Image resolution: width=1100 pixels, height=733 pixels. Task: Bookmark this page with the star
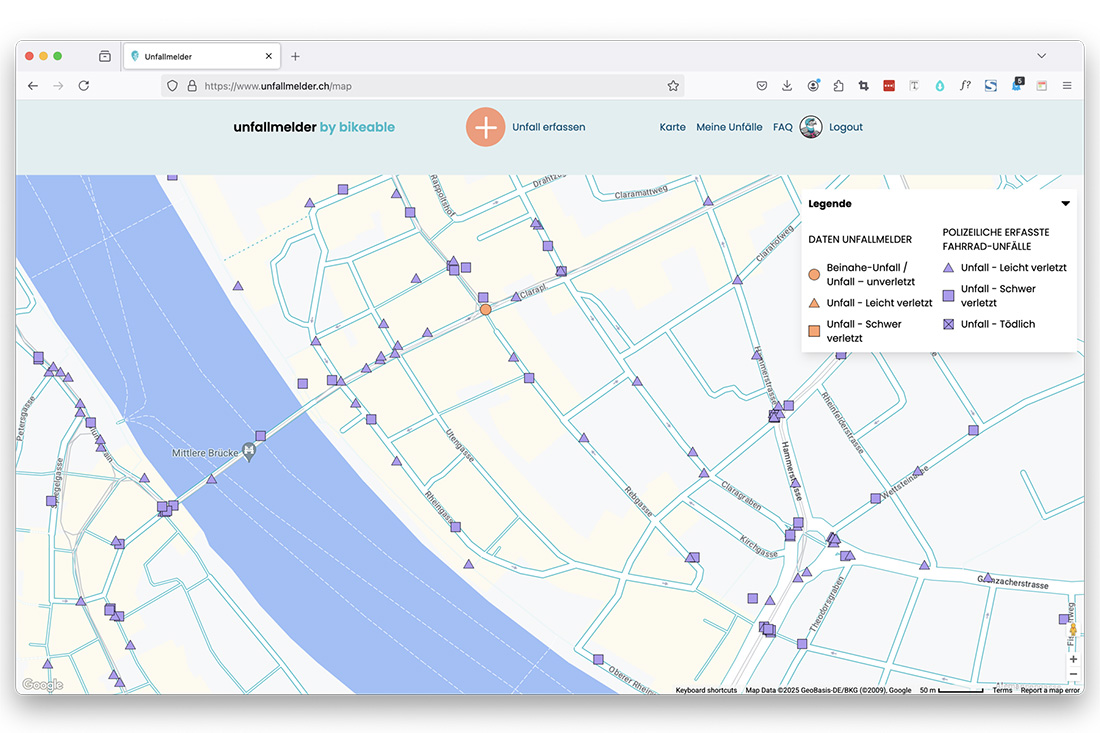coord(673,86)
